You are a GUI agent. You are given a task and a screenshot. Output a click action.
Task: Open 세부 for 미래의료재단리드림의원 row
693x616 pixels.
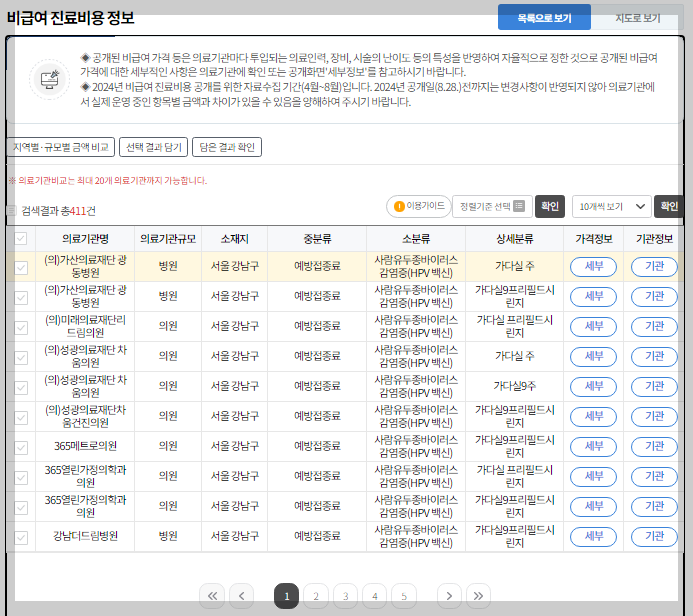click(594, 327)
